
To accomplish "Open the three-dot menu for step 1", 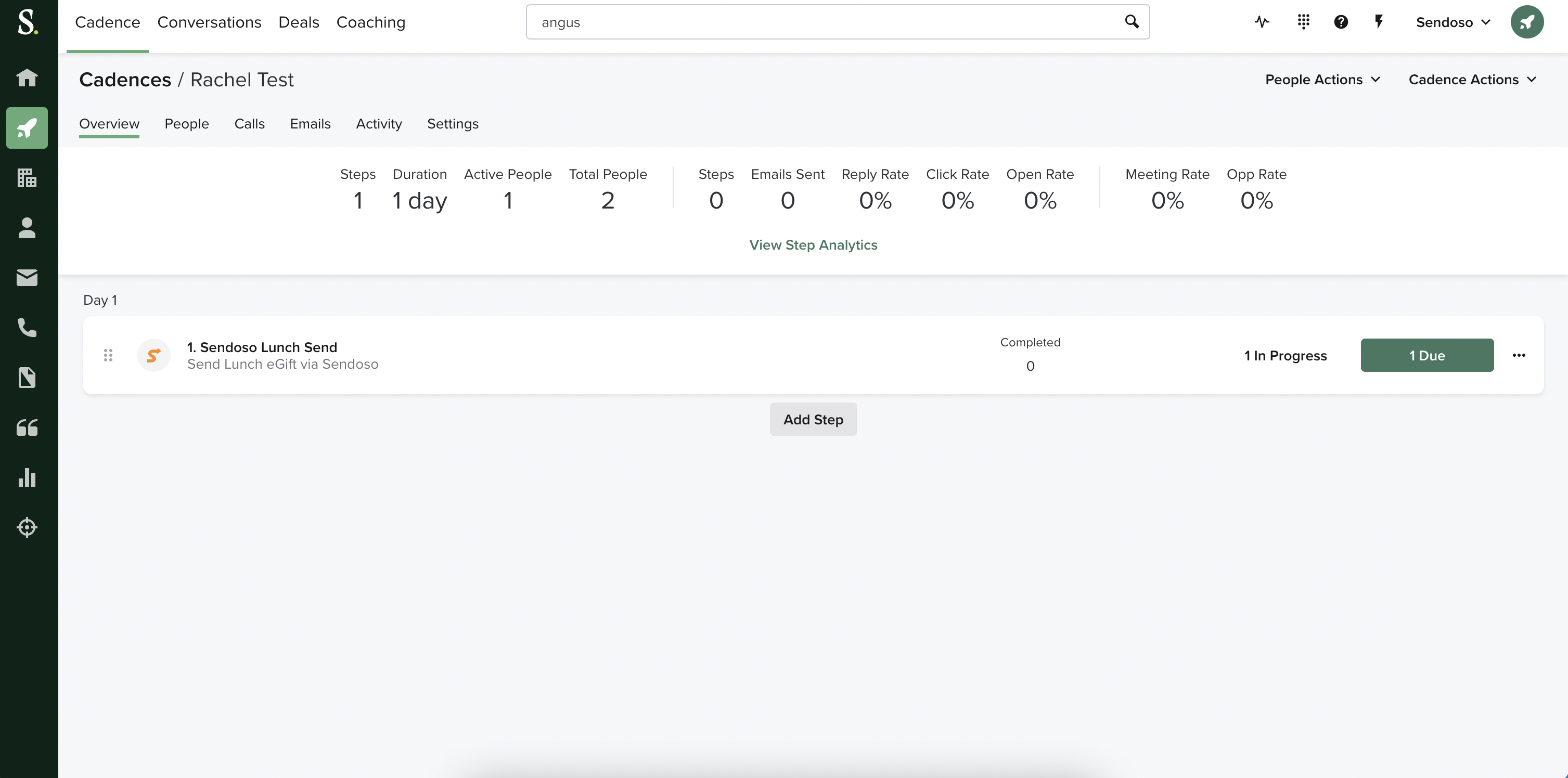I will 1519,355.
